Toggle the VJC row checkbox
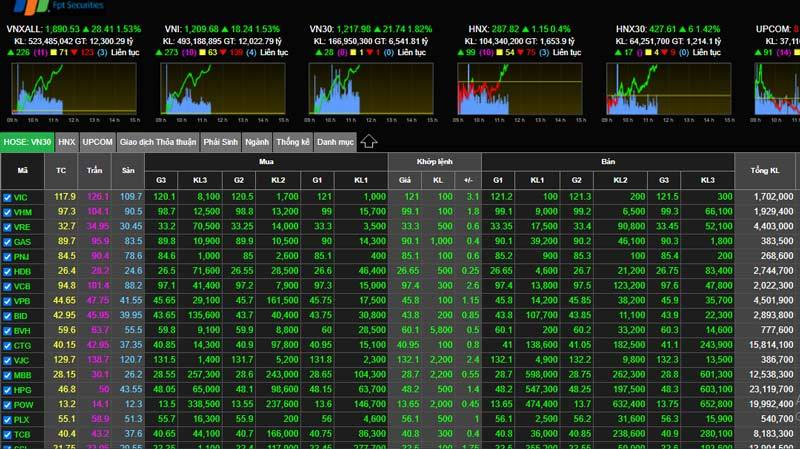The image size is (800, 464). pyautogui.click(x=7, y=360)
